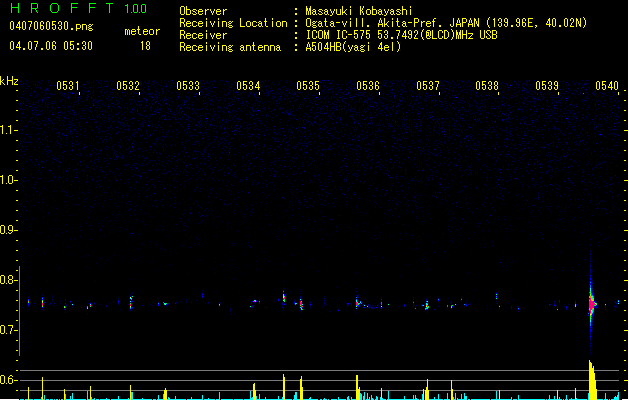The width and height of the screenshot is (629, 400).
Task: Click the kHz axis unit label
Action: 9,81
